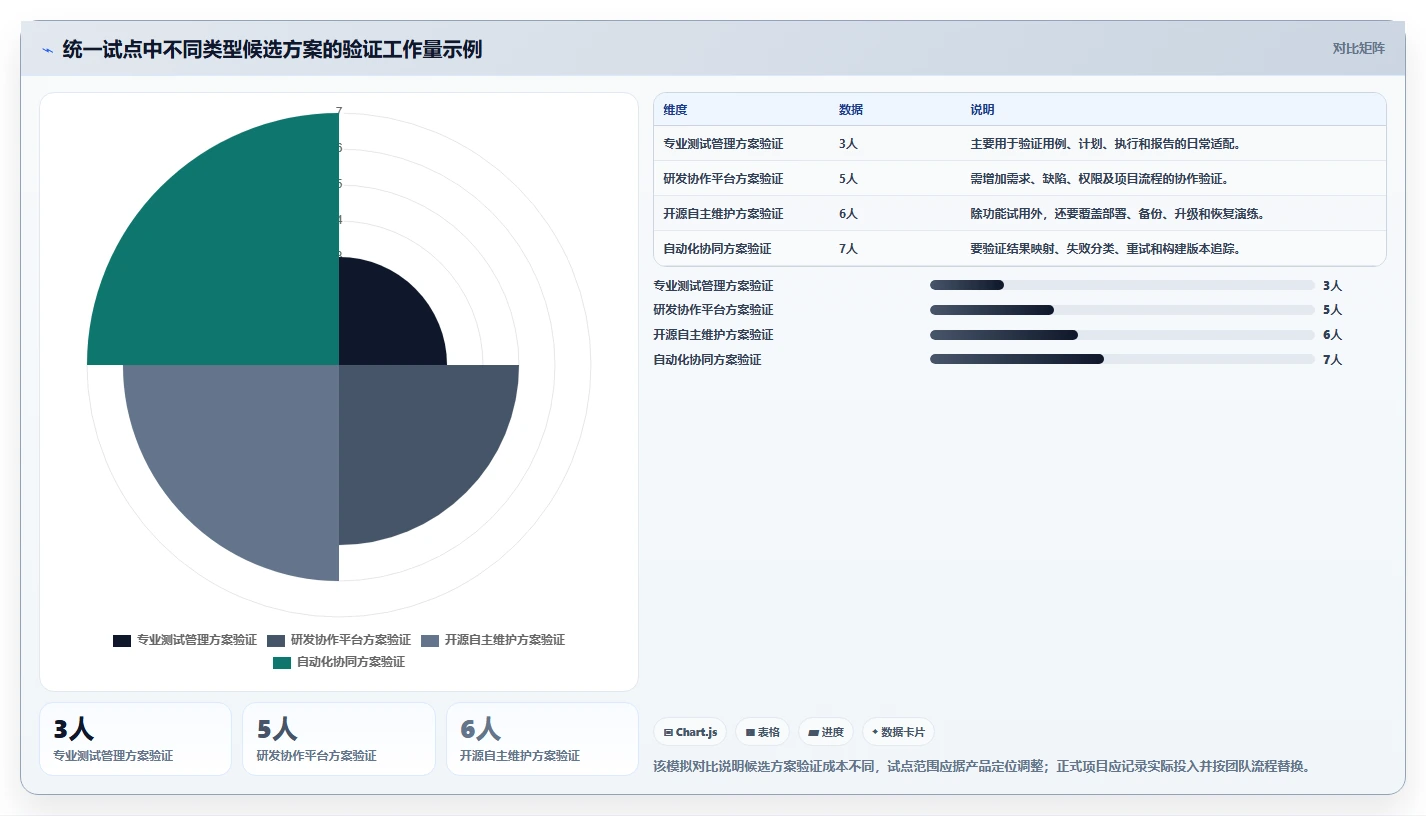The height and width of the screenshot is (816, 1426).
Task: Click the chart title 统一试点中不同类型候选方案的验证工作量示例
Action: coord(272,49)
